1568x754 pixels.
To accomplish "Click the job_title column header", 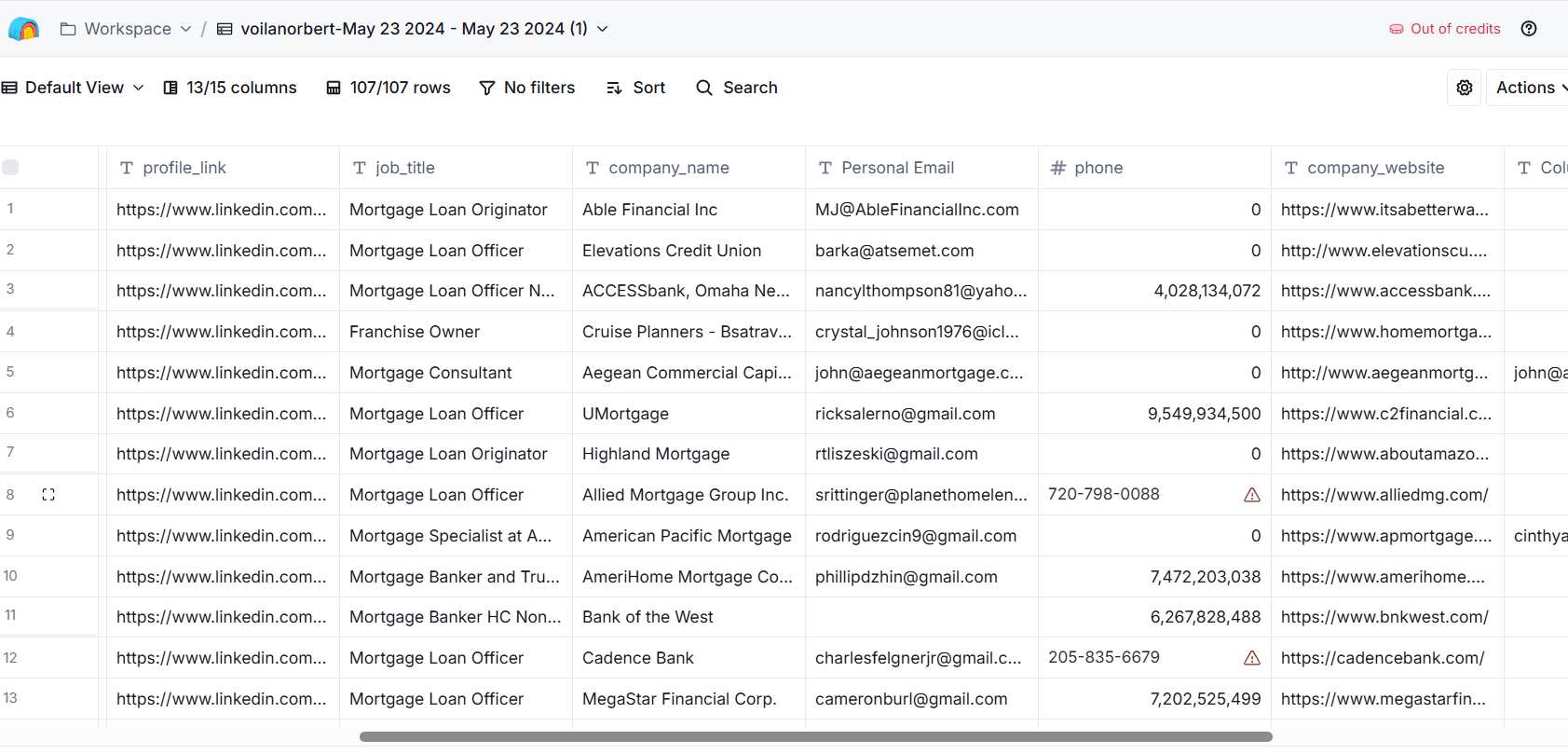I will point(456,168).
